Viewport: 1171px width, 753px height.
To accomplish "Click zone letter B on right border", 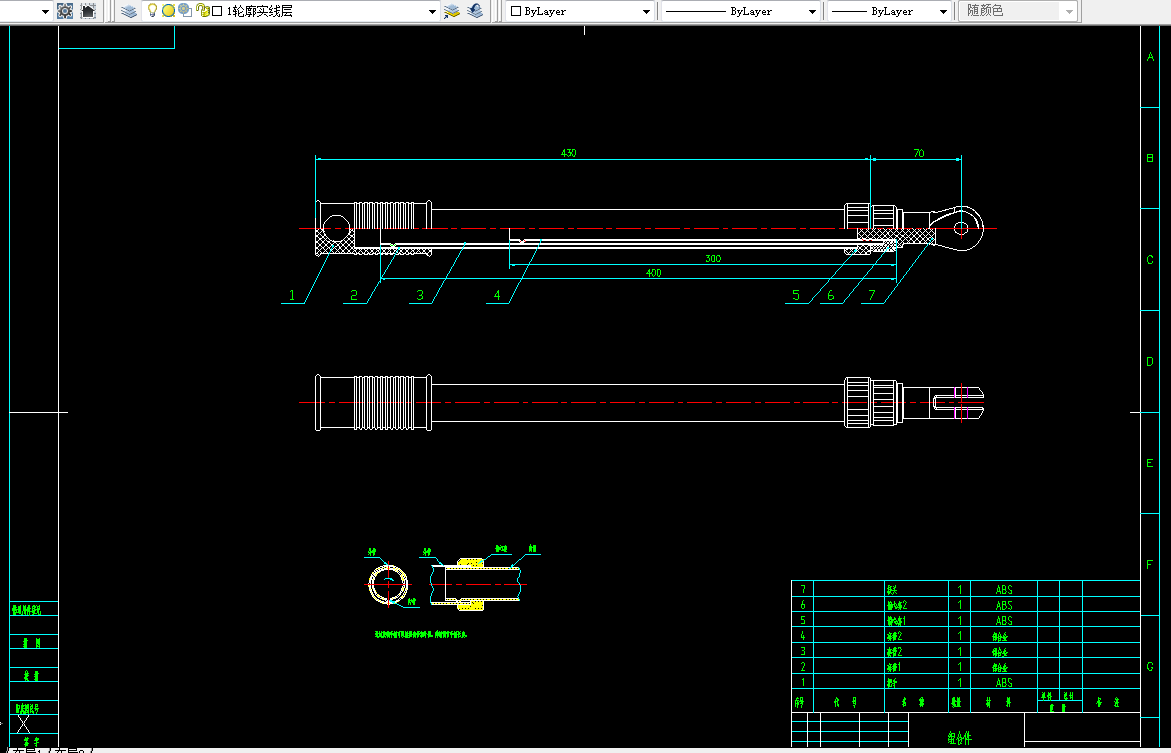I will 1150,158.
